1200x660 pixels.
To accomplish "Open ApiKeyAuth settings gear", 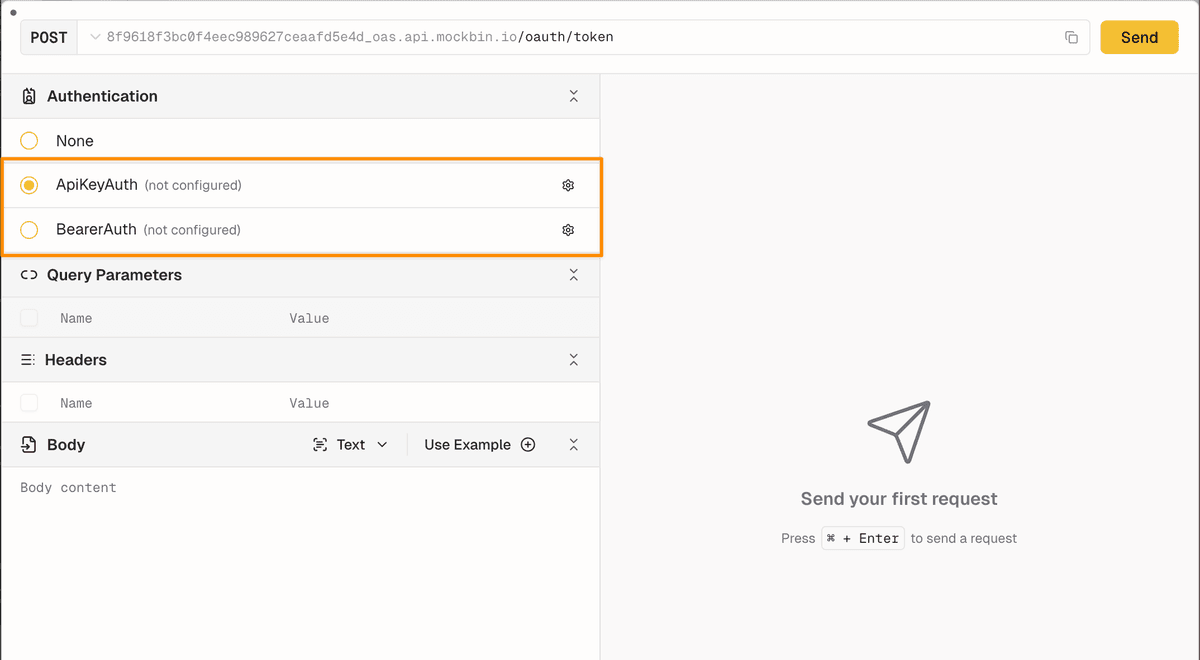I will coord(568,185).
